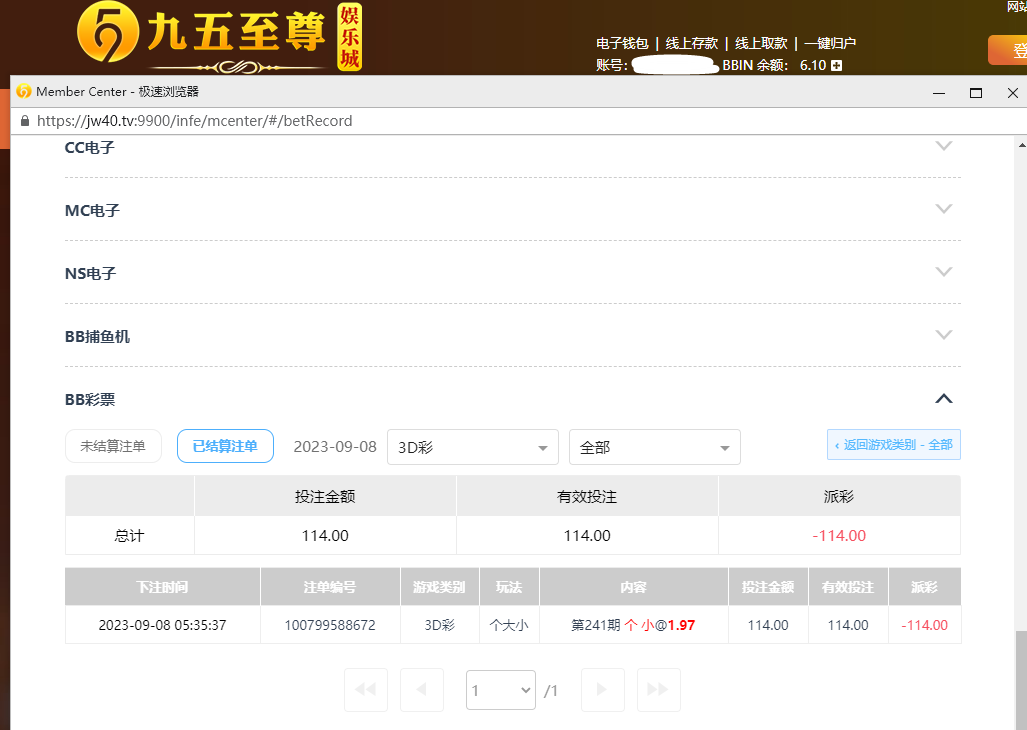The width and height of the screenshot is (1027, 730).
Task: Jump to last page of bet records
Action: [x=658, y=690]
